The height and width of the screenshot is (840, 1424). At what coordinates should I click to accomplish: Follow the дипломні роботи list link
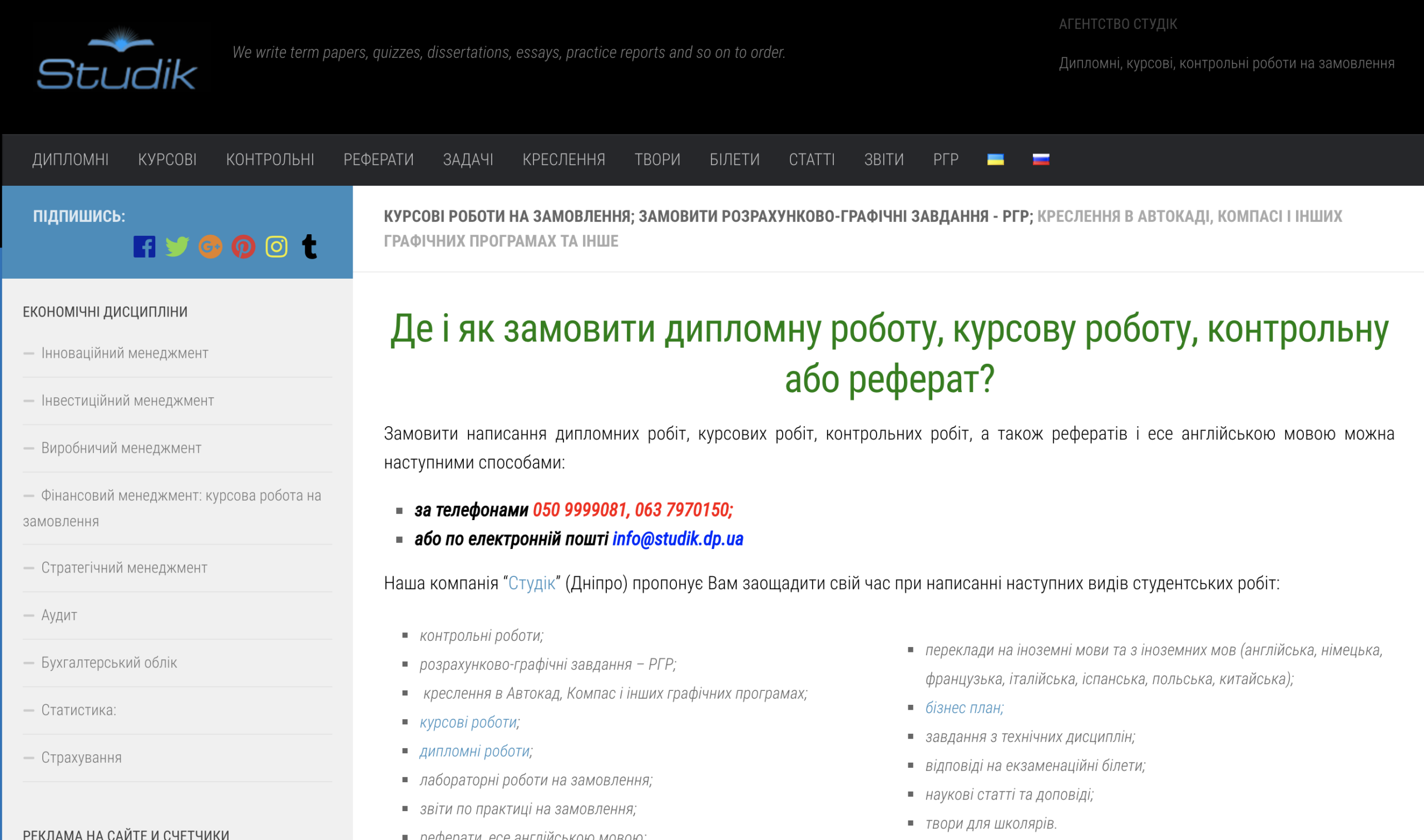point(474,752)
